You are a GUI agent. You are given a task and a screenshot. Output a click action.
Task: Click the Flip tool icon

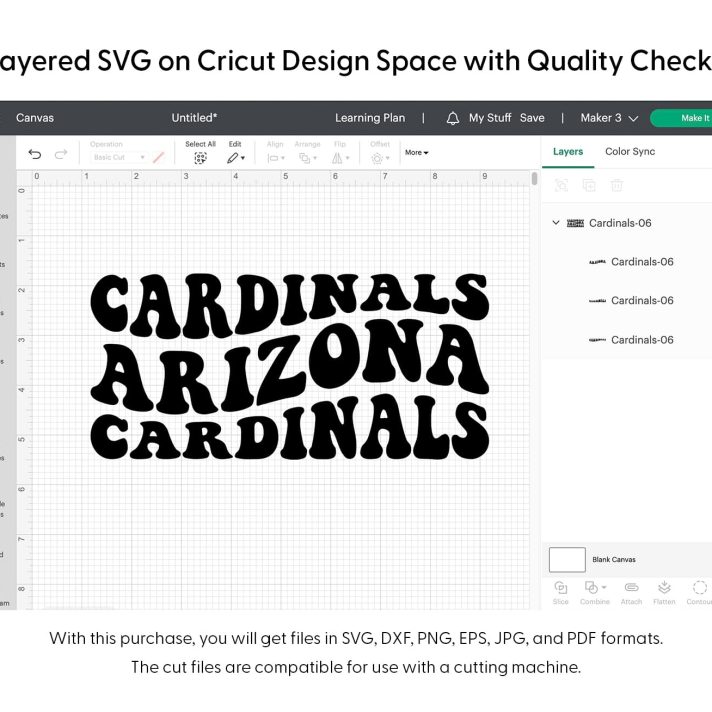337,158
